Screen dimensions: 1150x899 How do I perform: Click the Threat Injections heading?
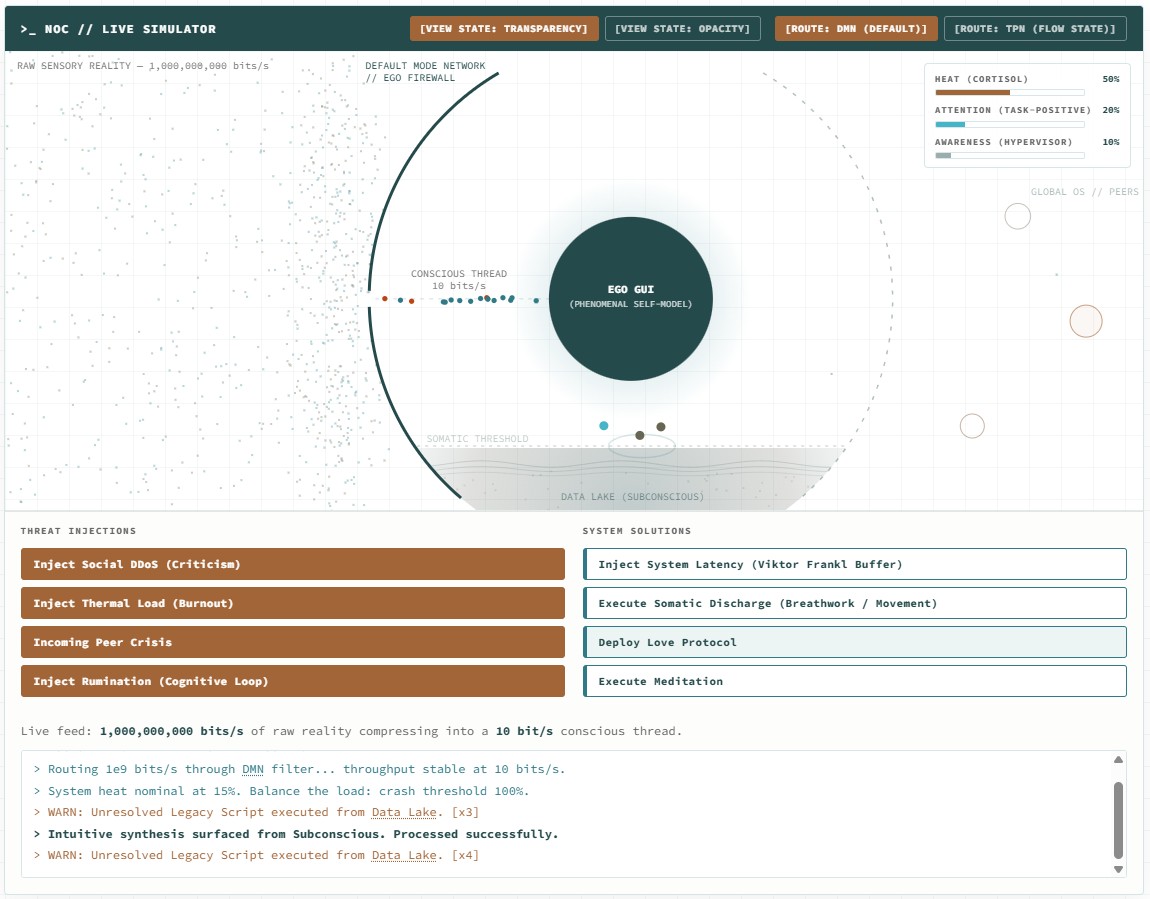[78, 530]
